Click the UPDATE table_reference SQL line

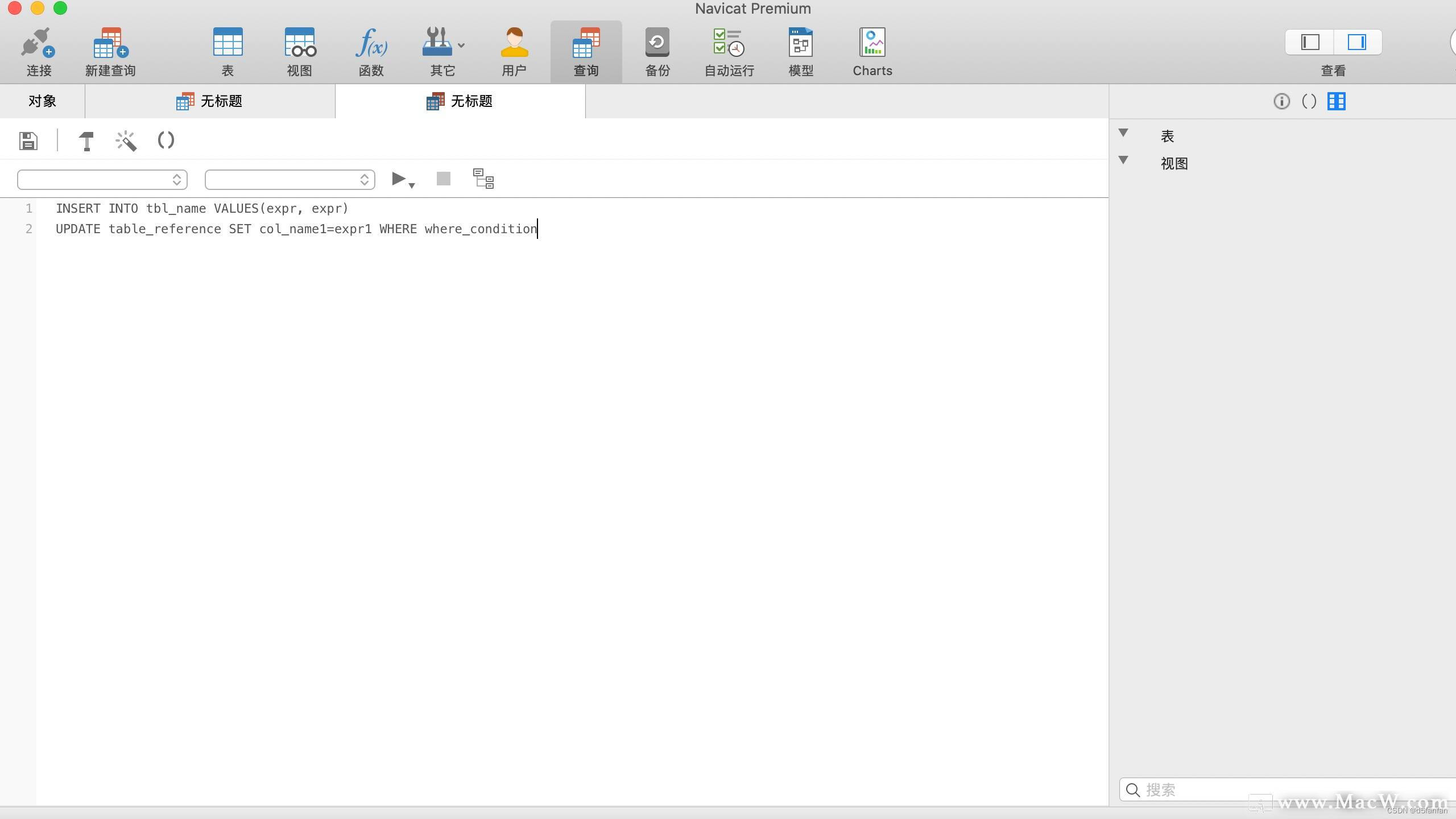(296, 229)
